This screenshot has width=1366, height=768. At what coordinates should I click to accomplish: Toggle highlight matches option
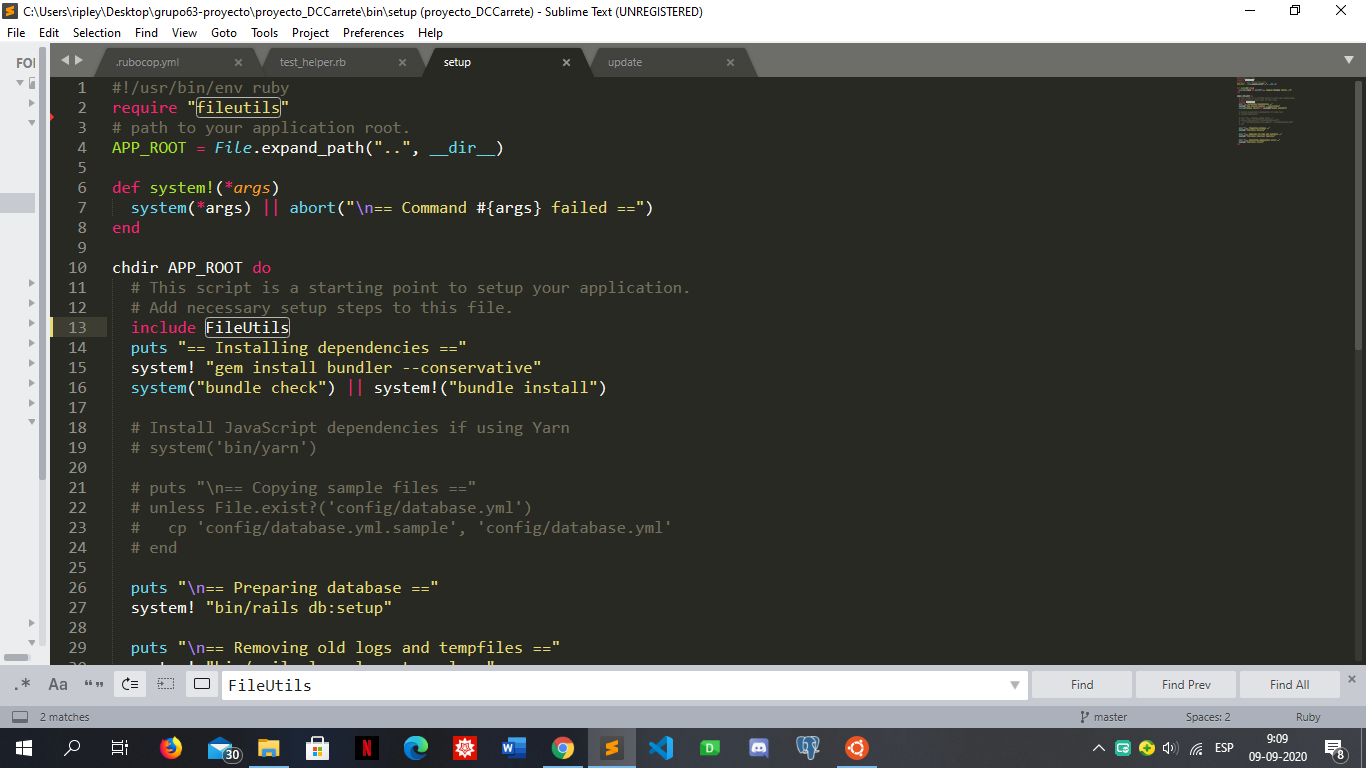click(201, 684)
